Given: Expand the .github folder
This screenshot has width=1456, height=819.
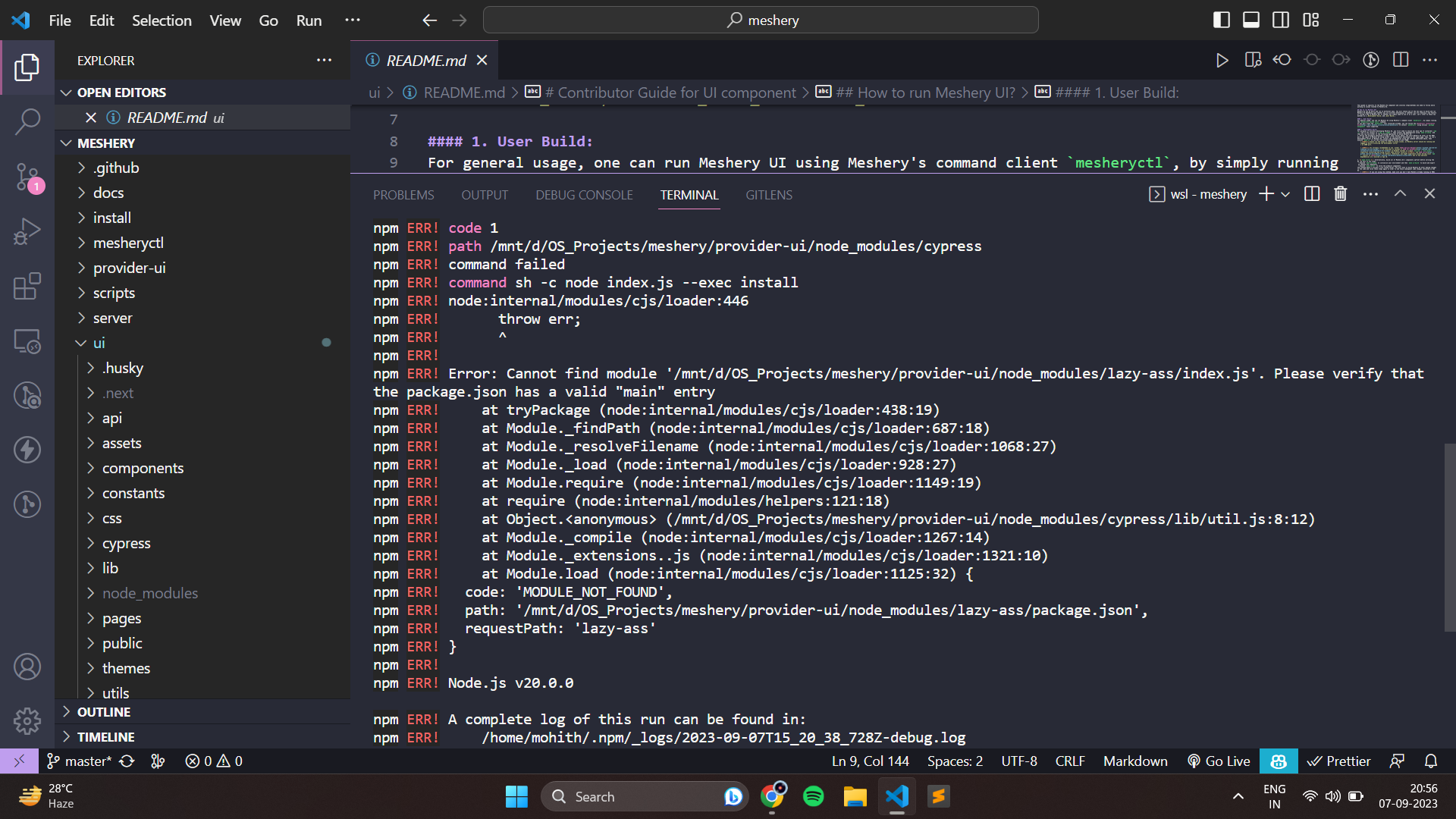Looking at the screenshot, I should [x=202, y=168].
